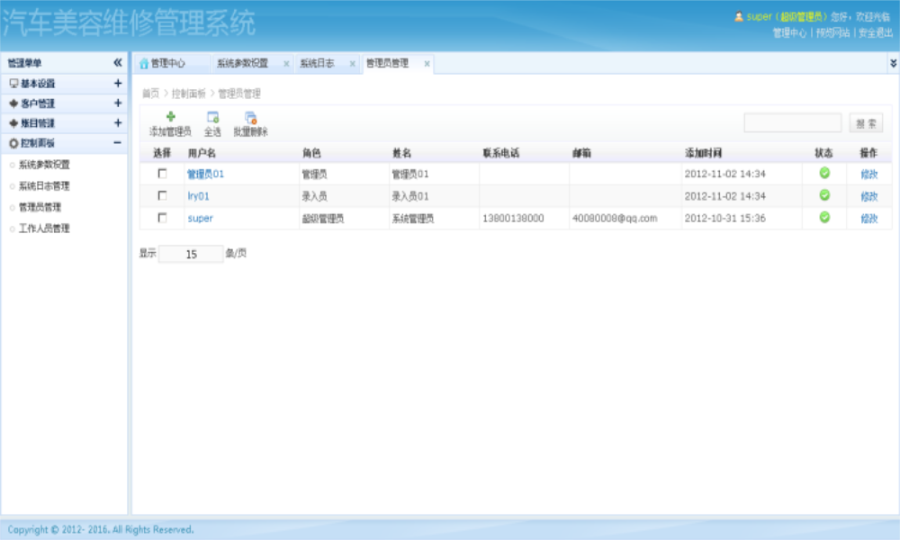Screen dimensions: 900x540
Task: Open 工作人员管理 in the sidebar
Action: (44, 229)
